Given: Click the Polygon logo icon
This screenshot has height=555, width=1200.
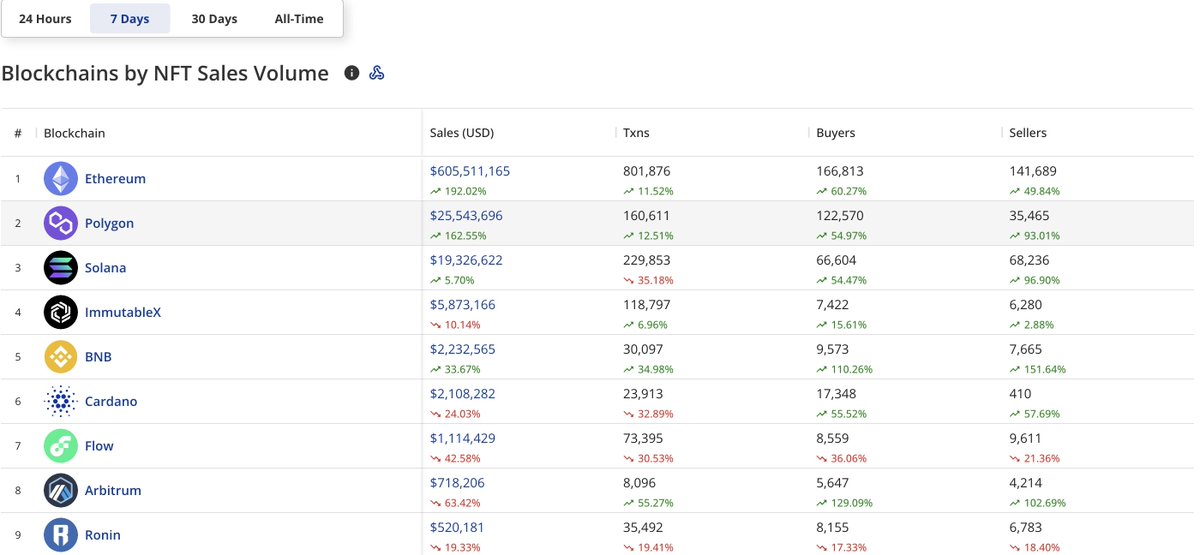Looking at the screenshot, I should pos(61,223).
